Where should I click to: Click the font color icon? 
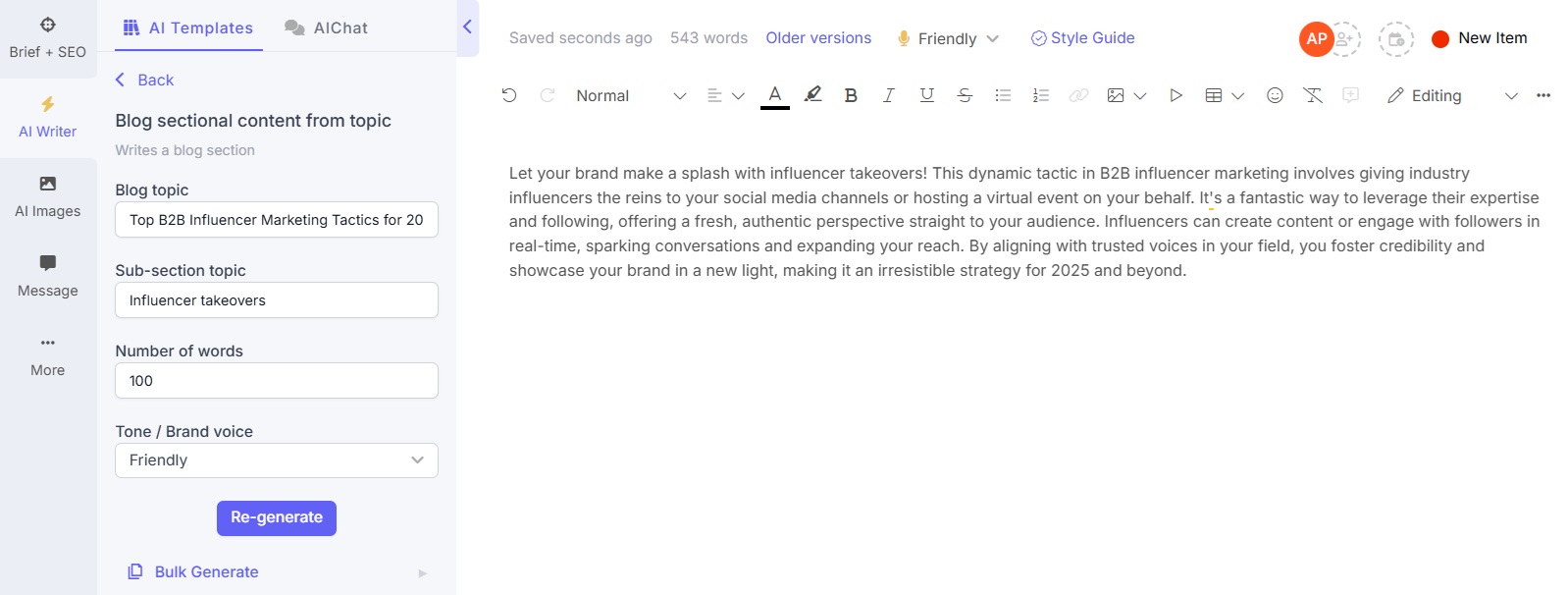tap(775, 95)
